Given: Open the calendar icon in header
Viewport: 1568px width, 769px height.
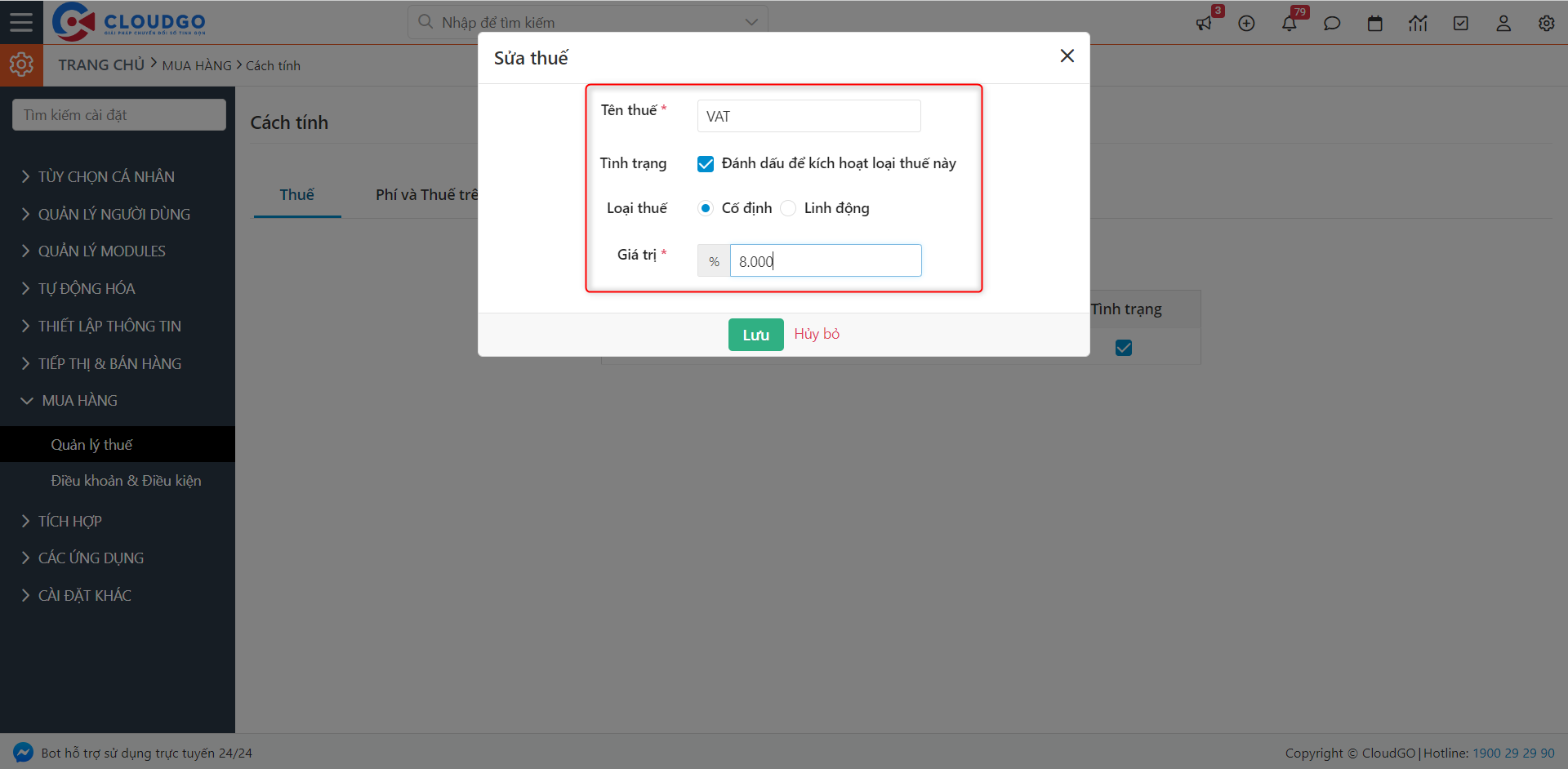Looking at the screenshot, I should (1375, 24).
